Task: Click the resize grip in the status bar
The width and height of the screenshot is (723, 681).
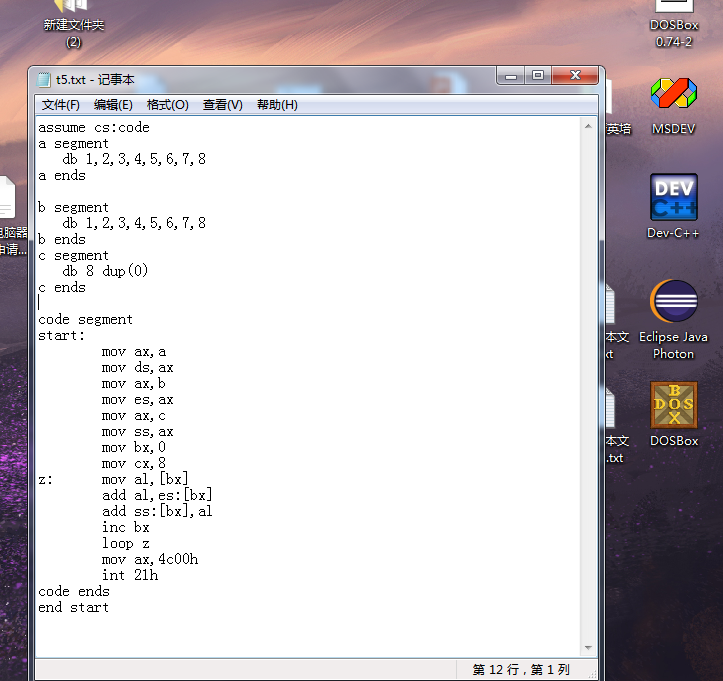Action: (x=593, y=674)
